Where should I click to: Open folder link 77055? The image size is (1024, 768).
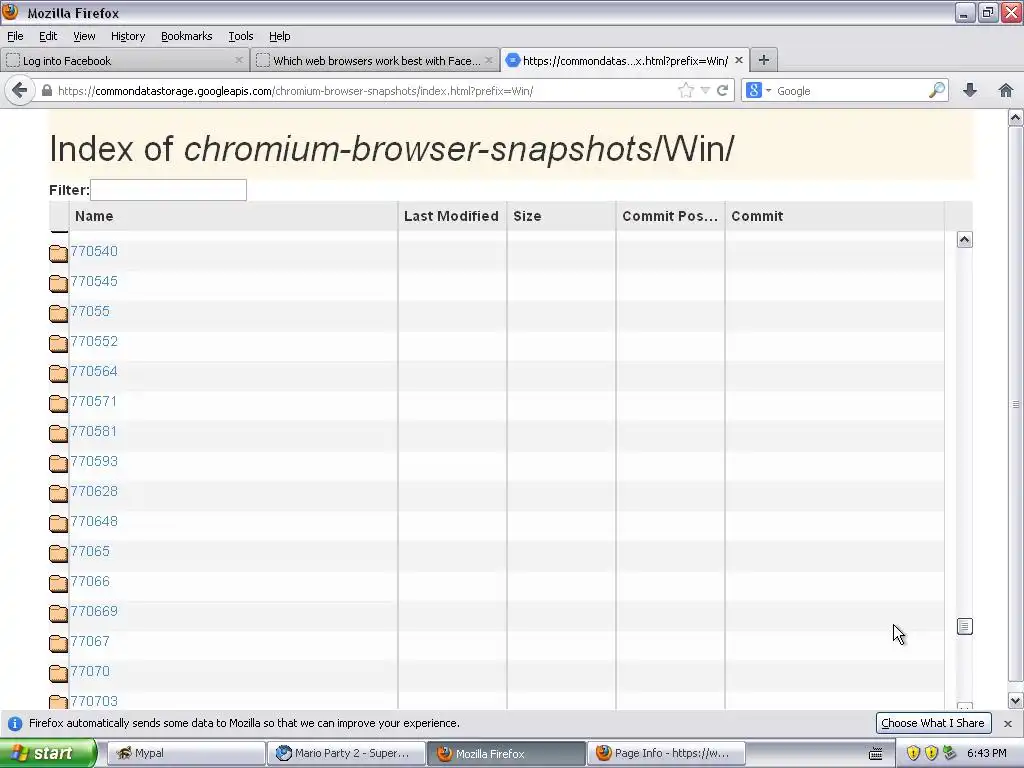point(90,312)
